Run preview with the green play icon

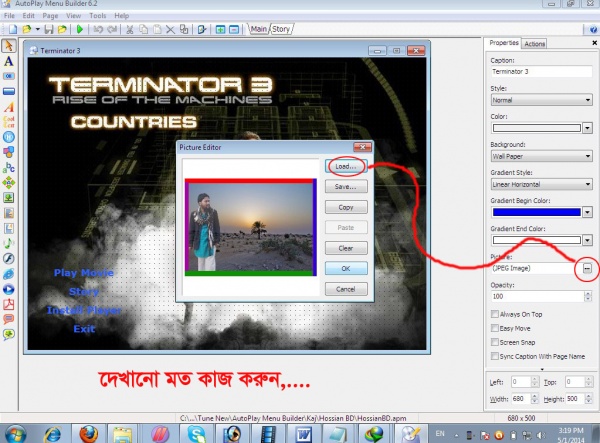pos(80,29)
